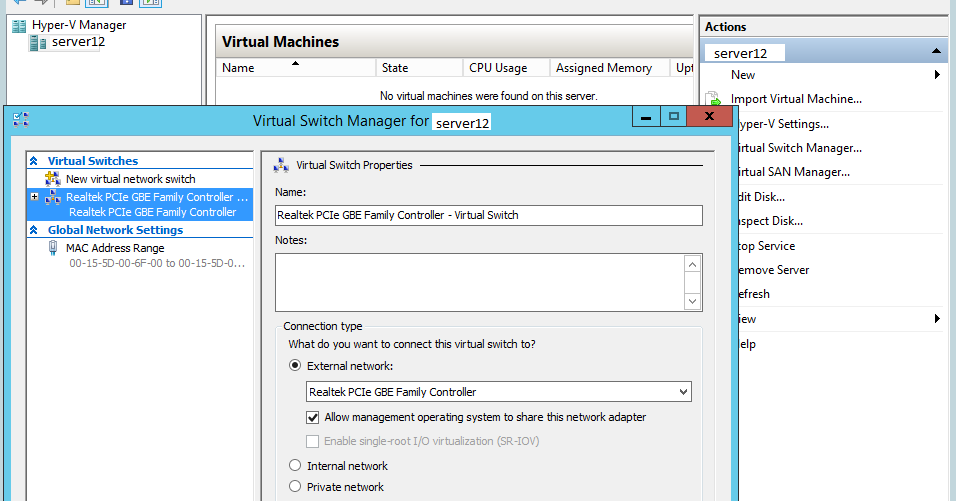Open the New submenu arrow in Actions
Screen dimensions: 956x501
(x=937, y=75)
